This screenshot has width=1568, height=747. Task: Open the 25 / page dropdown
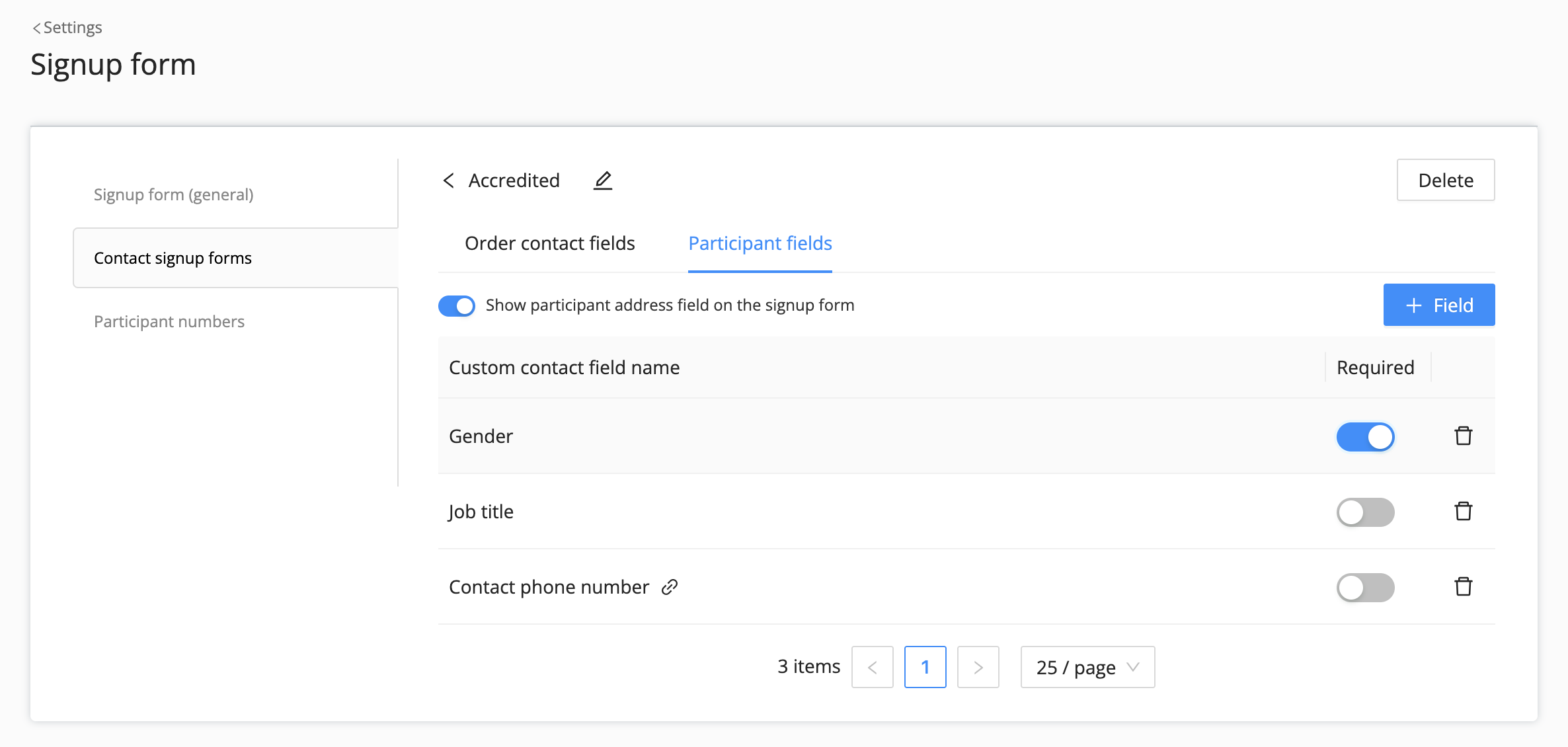point(1087,667)
